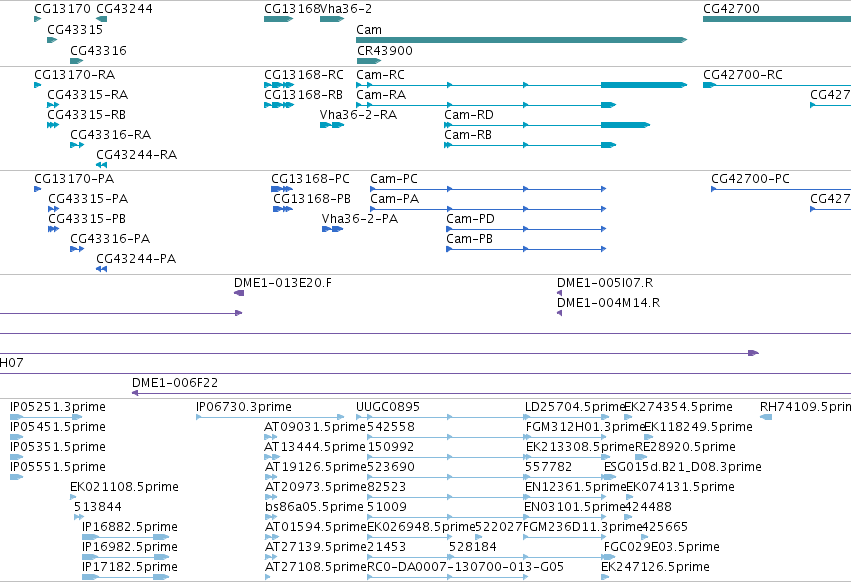Screen dimensions: 851x582
Task: Select the CG43244 gene label
Action: tap(124, 9)
